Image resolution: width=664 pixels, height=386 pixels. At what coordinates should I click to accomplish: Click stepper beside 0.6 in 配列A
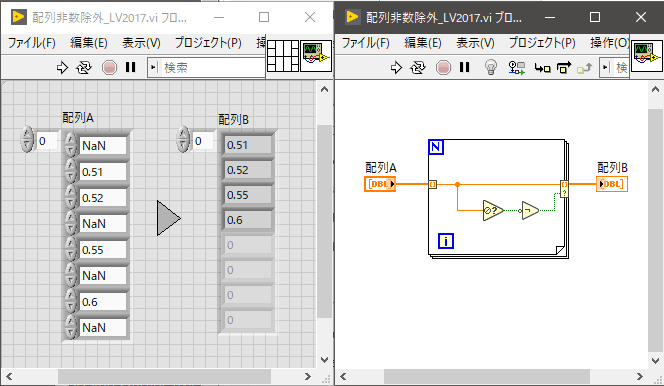tap(71, 301)
